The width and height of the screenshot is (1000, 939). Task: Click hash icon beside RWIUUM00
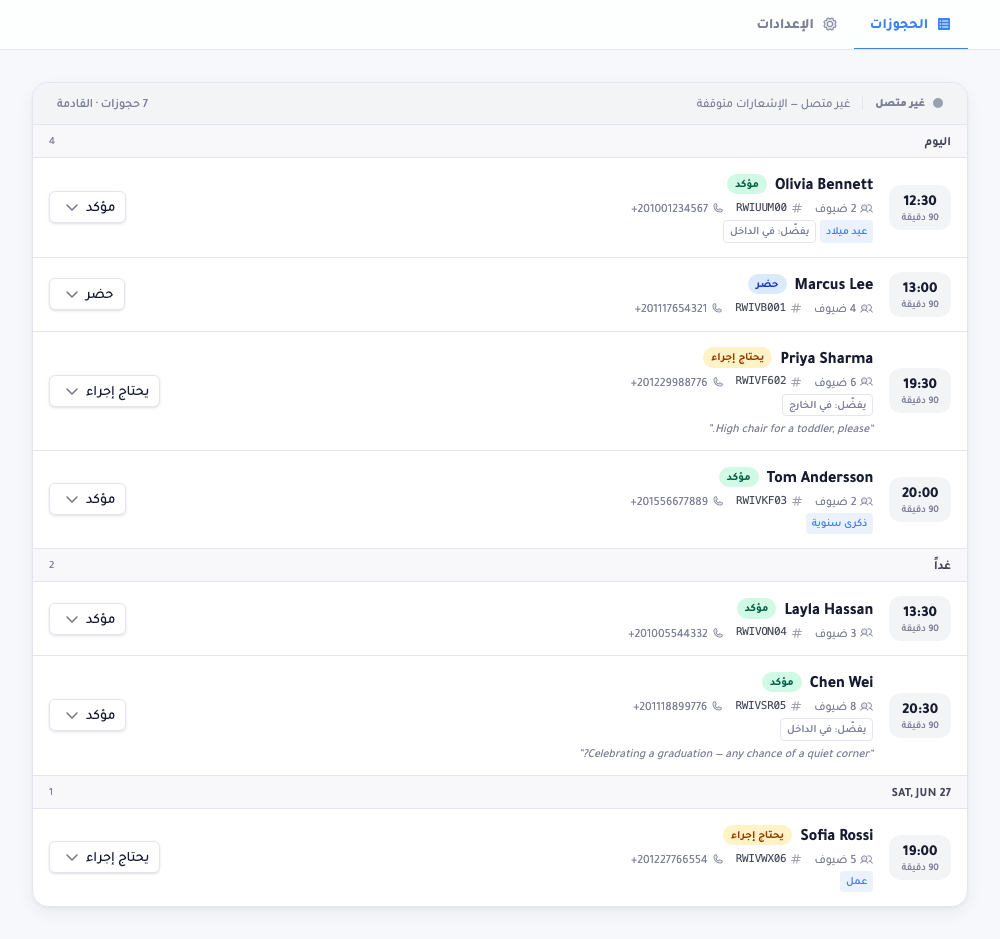coord(797,208)
